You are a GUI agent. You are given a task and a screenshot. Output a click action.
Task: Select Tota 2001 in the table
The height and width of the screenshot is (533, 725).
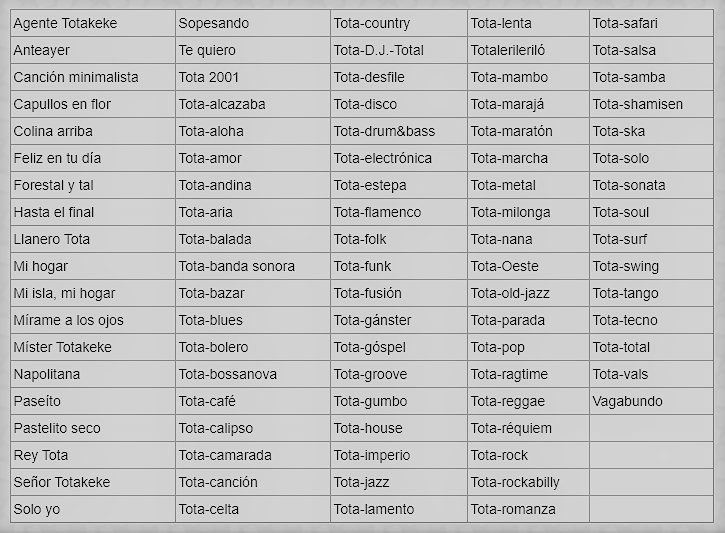coord(207,77)
